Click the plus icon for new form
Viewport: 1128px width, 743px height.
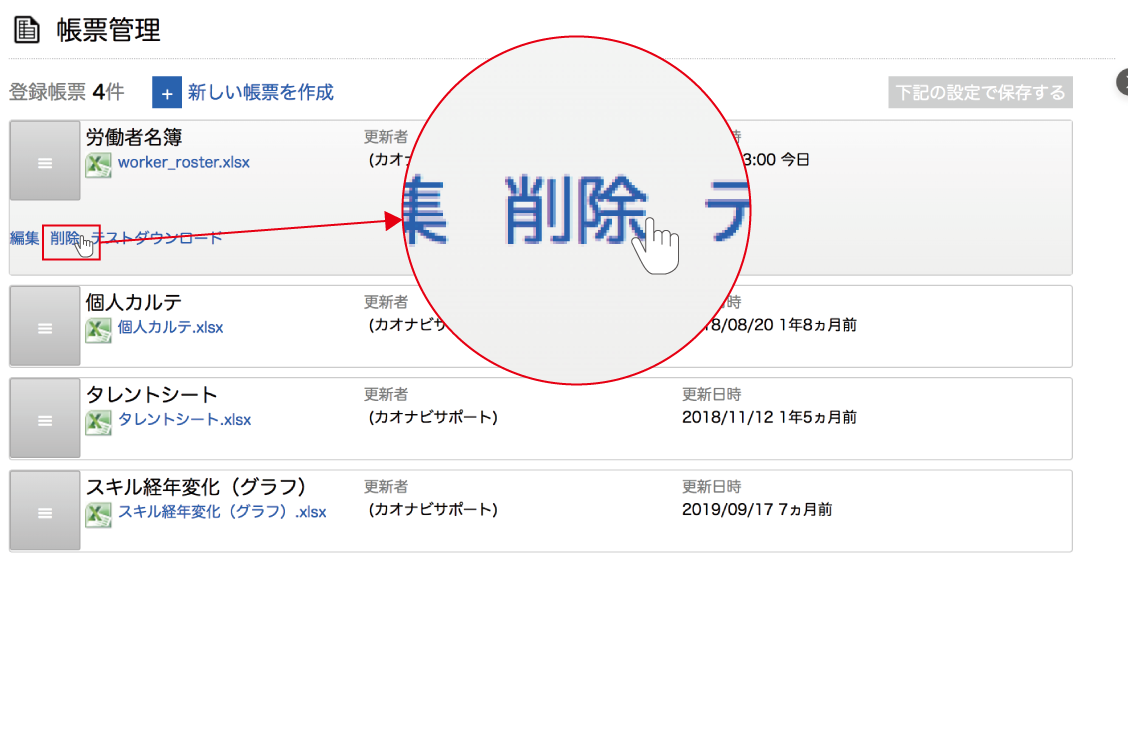coord(167,93)
